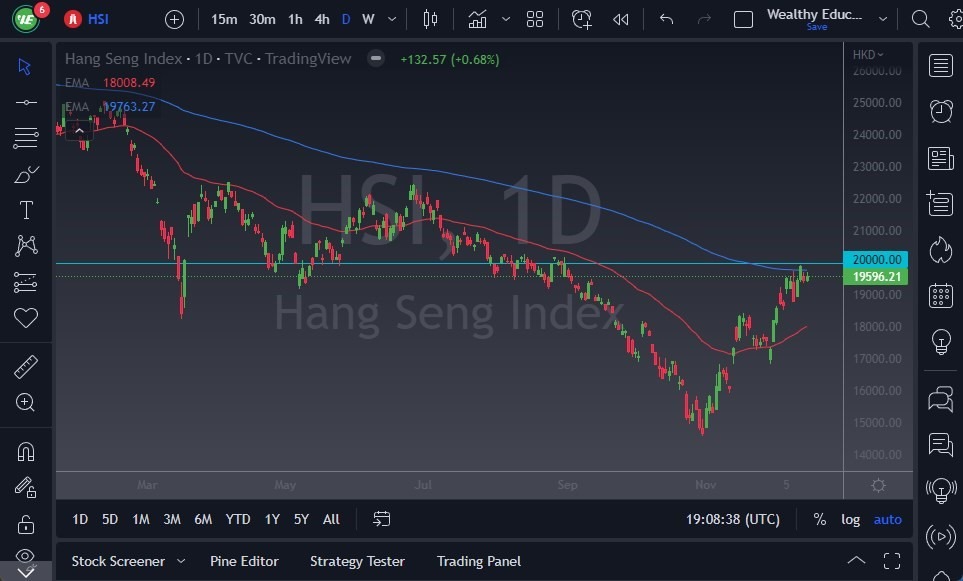
Task: Open the Measure ruler tool
Action: 25,367
